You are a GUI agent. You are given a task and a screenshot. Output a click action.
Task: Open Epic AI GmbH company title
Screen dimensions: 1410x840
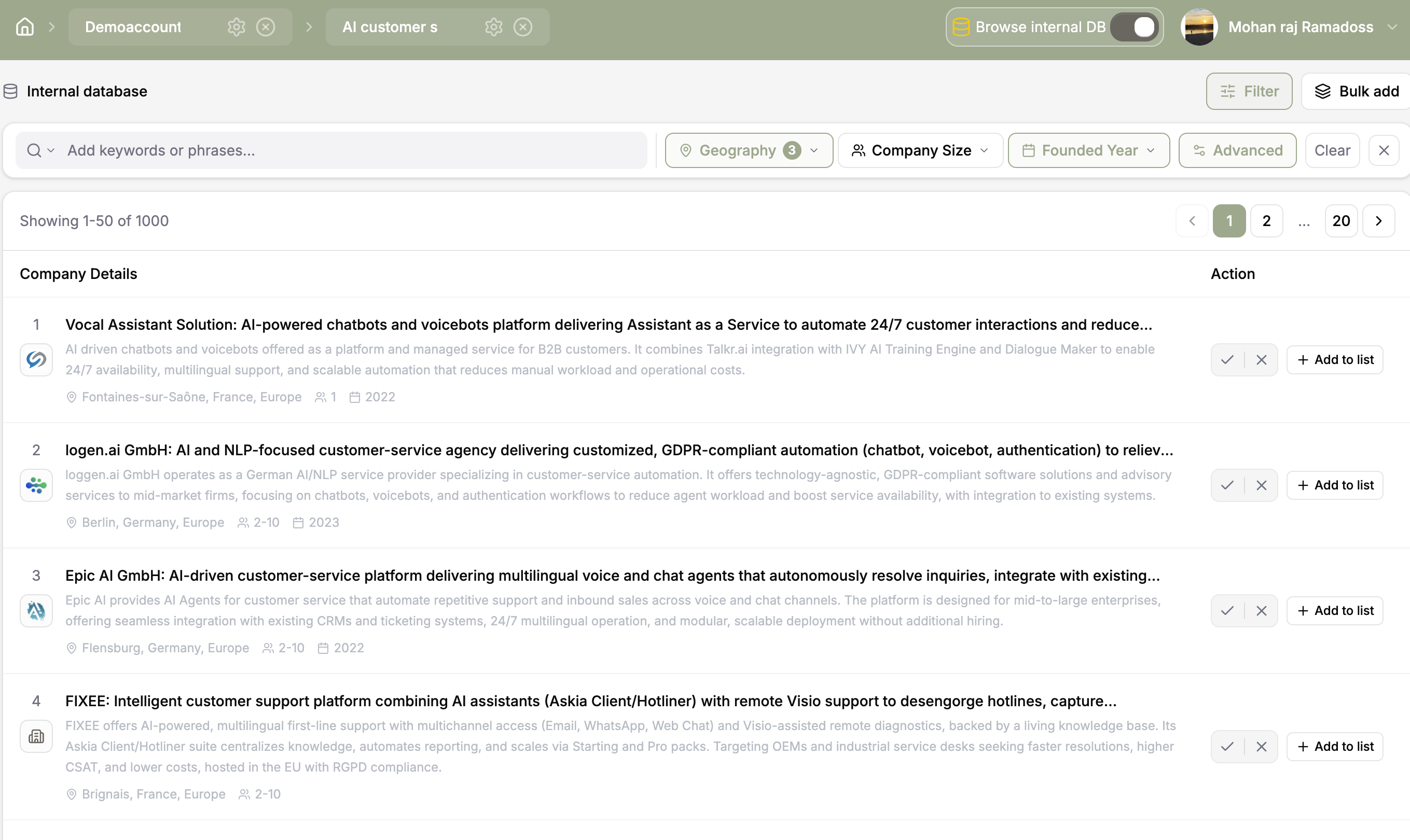click(x=612, y=576)
